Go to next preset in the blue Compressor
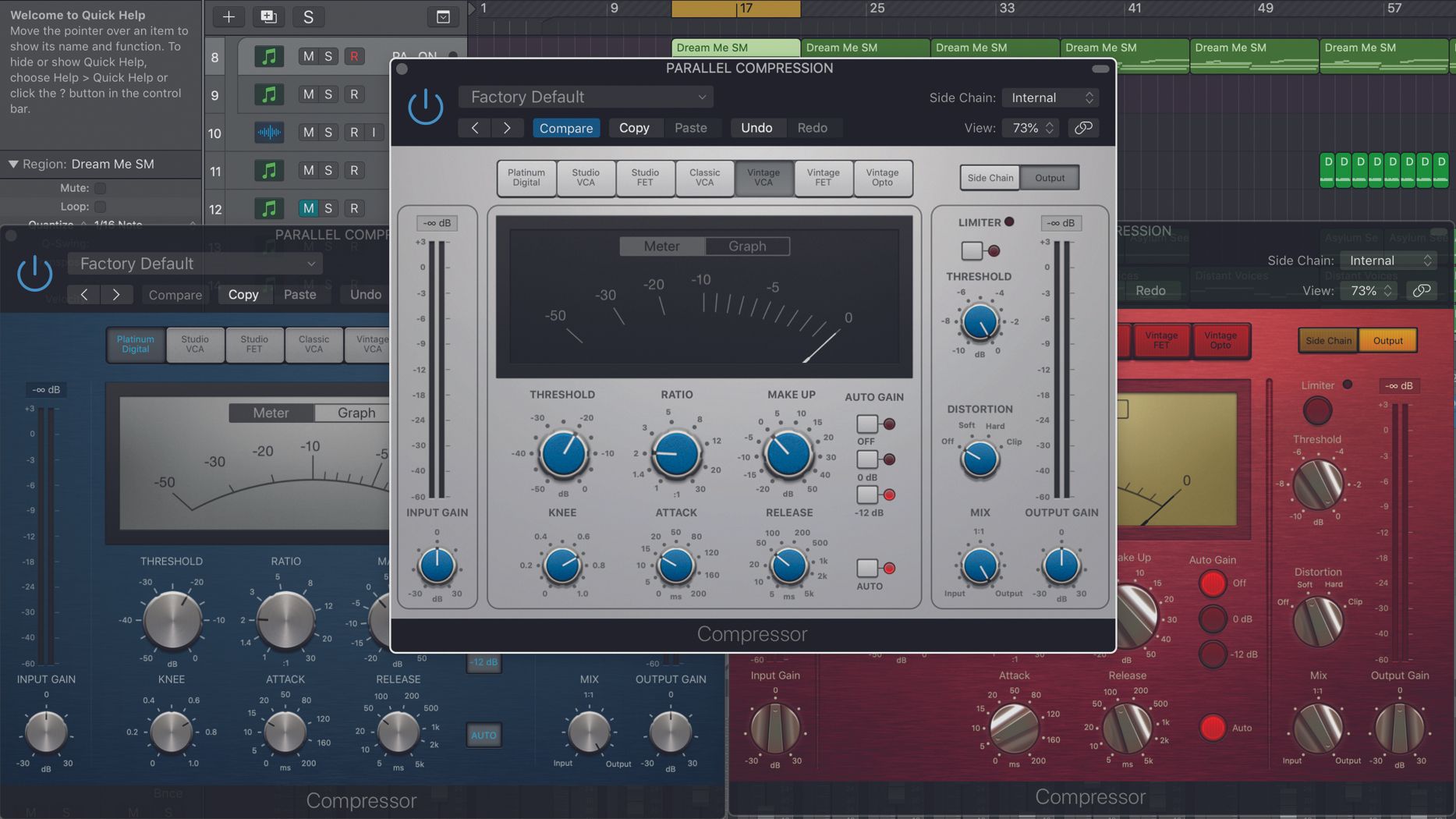The width and height of the screenshot is (1456, 819). [116, 295]
